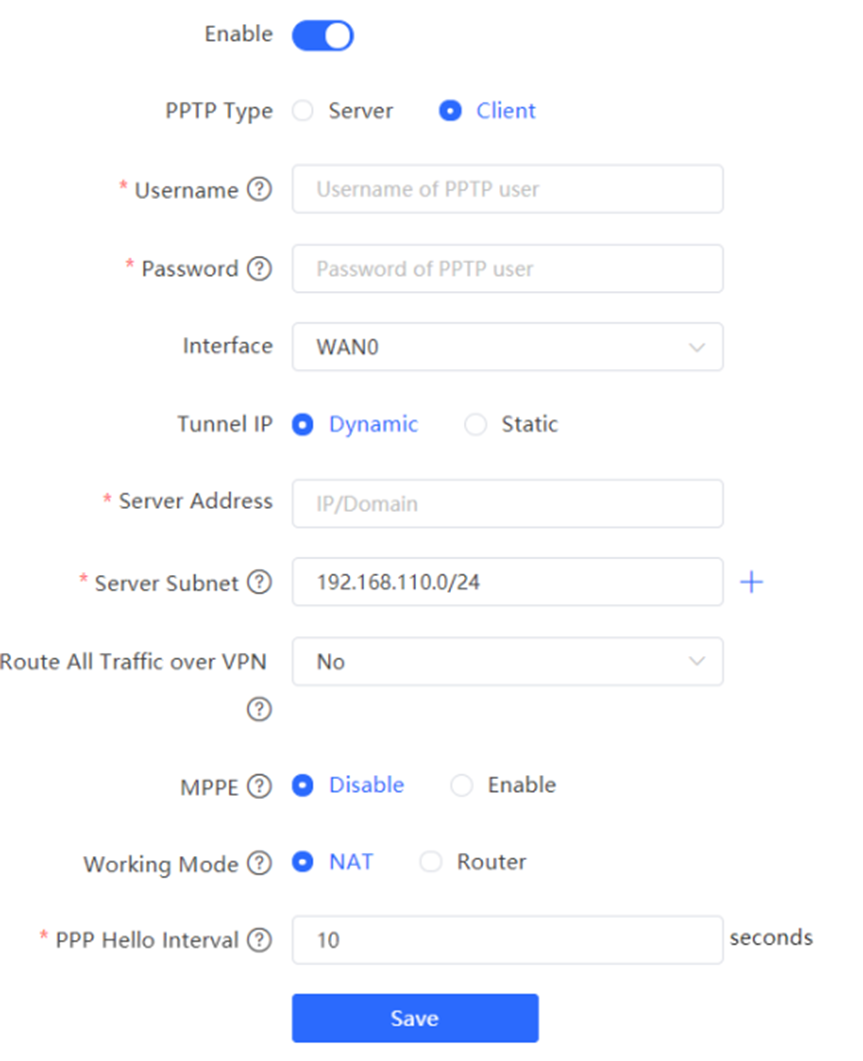Add another server subnet with plus icon
863x1061 pixels.
(x=751, y=582)
